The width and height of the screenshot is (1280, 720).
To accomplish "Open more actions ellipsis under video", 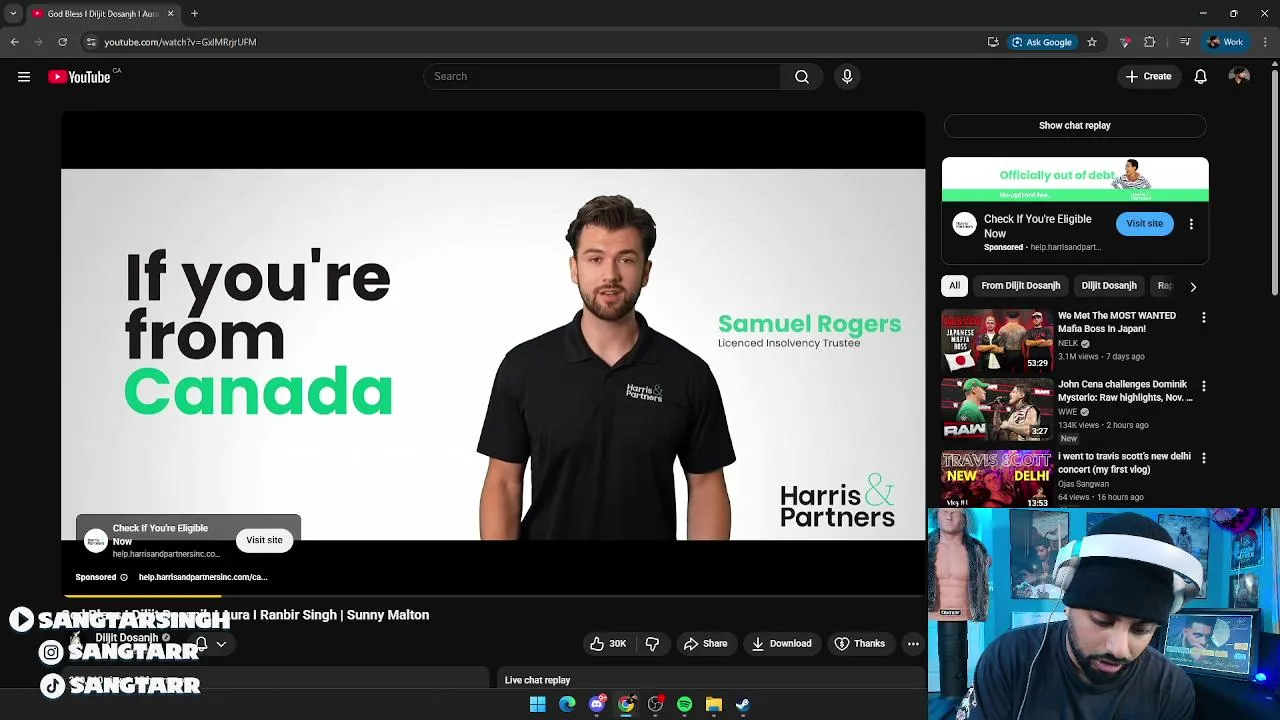I will click(x=913, y=644).
